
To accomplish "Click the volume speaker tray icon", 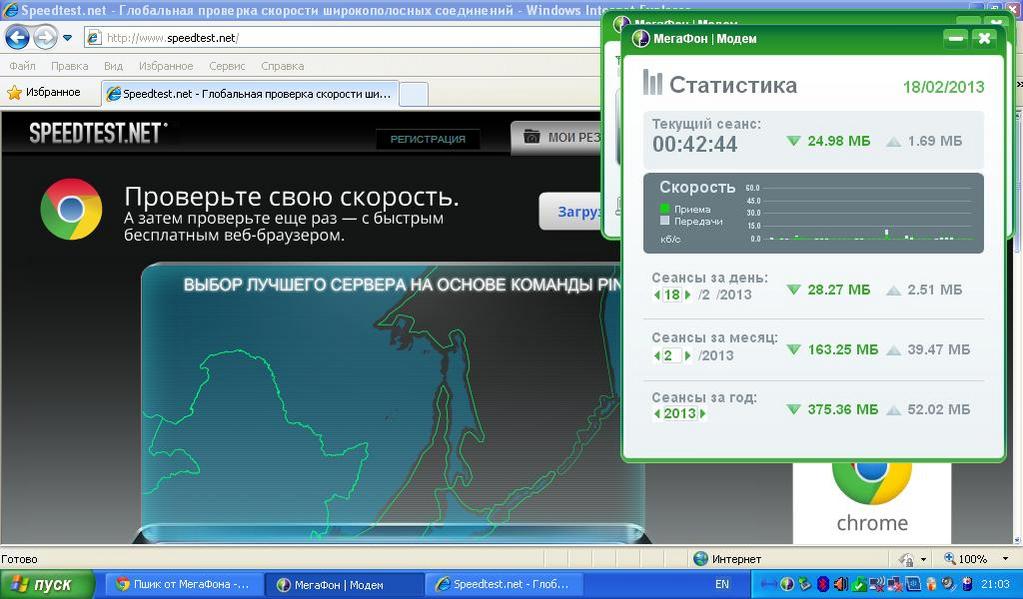I will (841, 584).
